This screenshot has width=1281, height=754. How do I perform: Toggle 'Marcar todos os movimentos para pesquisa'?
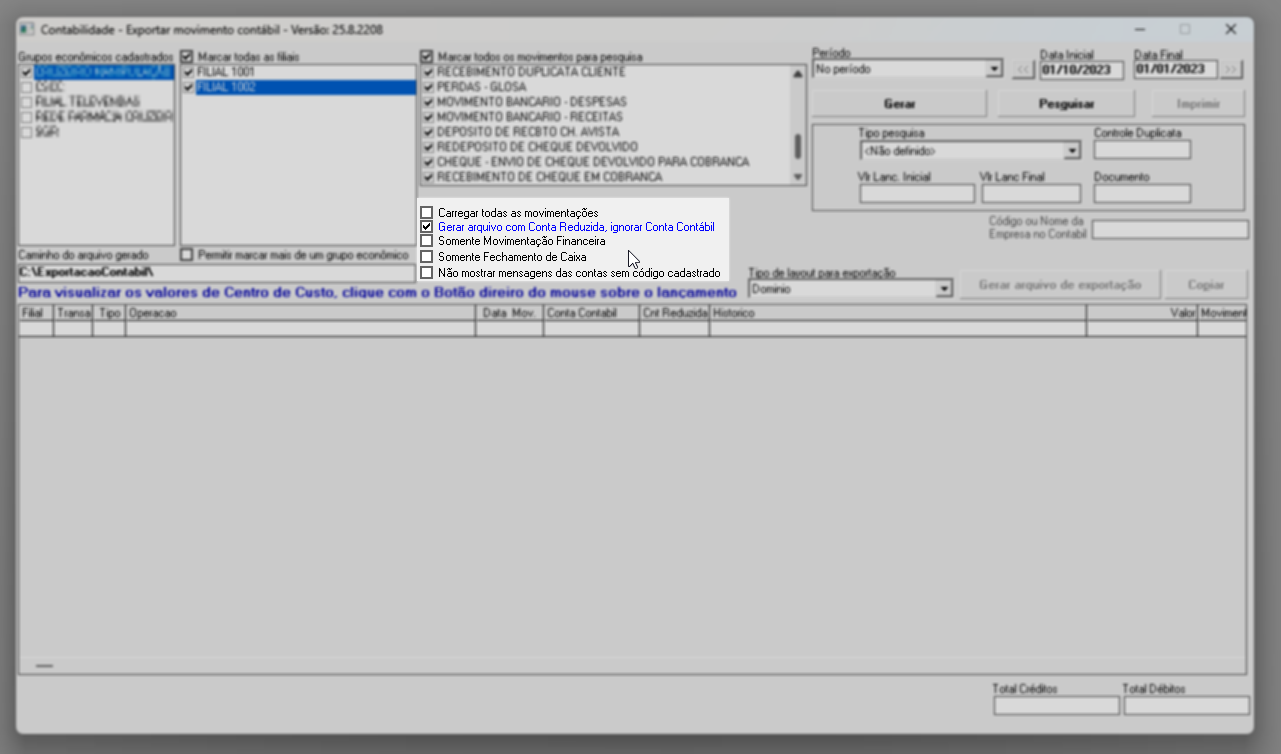click(x=427, y=57)
